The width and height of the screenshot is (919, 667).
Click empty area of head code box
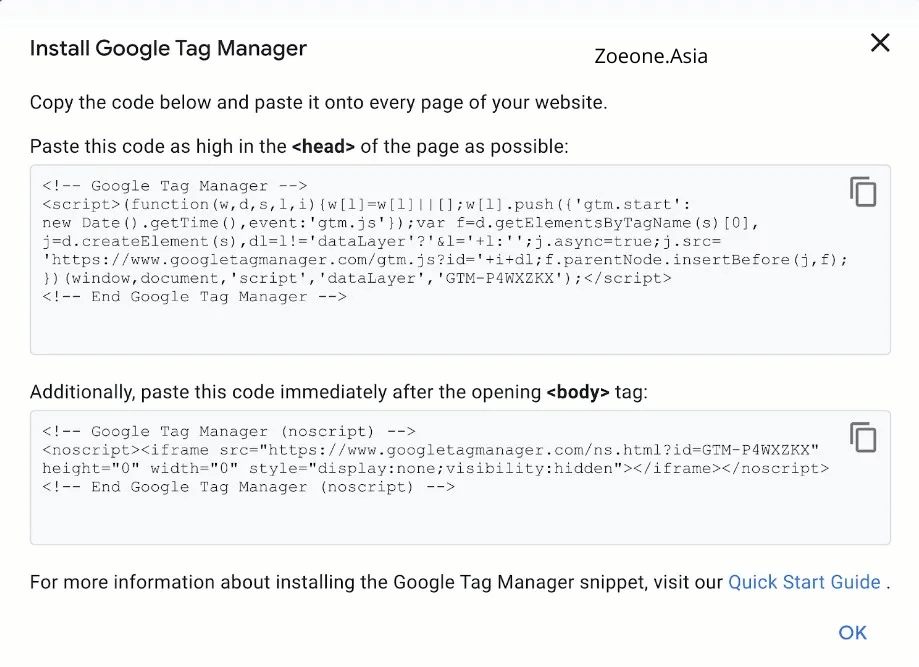pyautogui.click(x=460, y=329)
